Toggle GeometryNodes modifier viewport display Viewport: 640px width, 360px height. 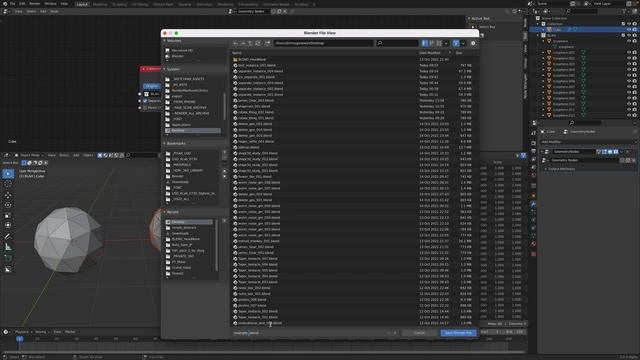(x=610, y=152)
